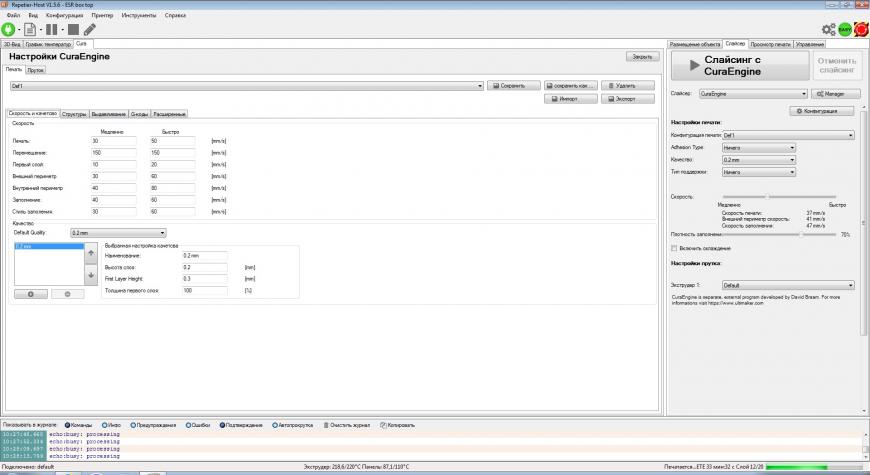Click the green connect plug icon
Viewport: 870px width, 475px height.
pos(8,29)
